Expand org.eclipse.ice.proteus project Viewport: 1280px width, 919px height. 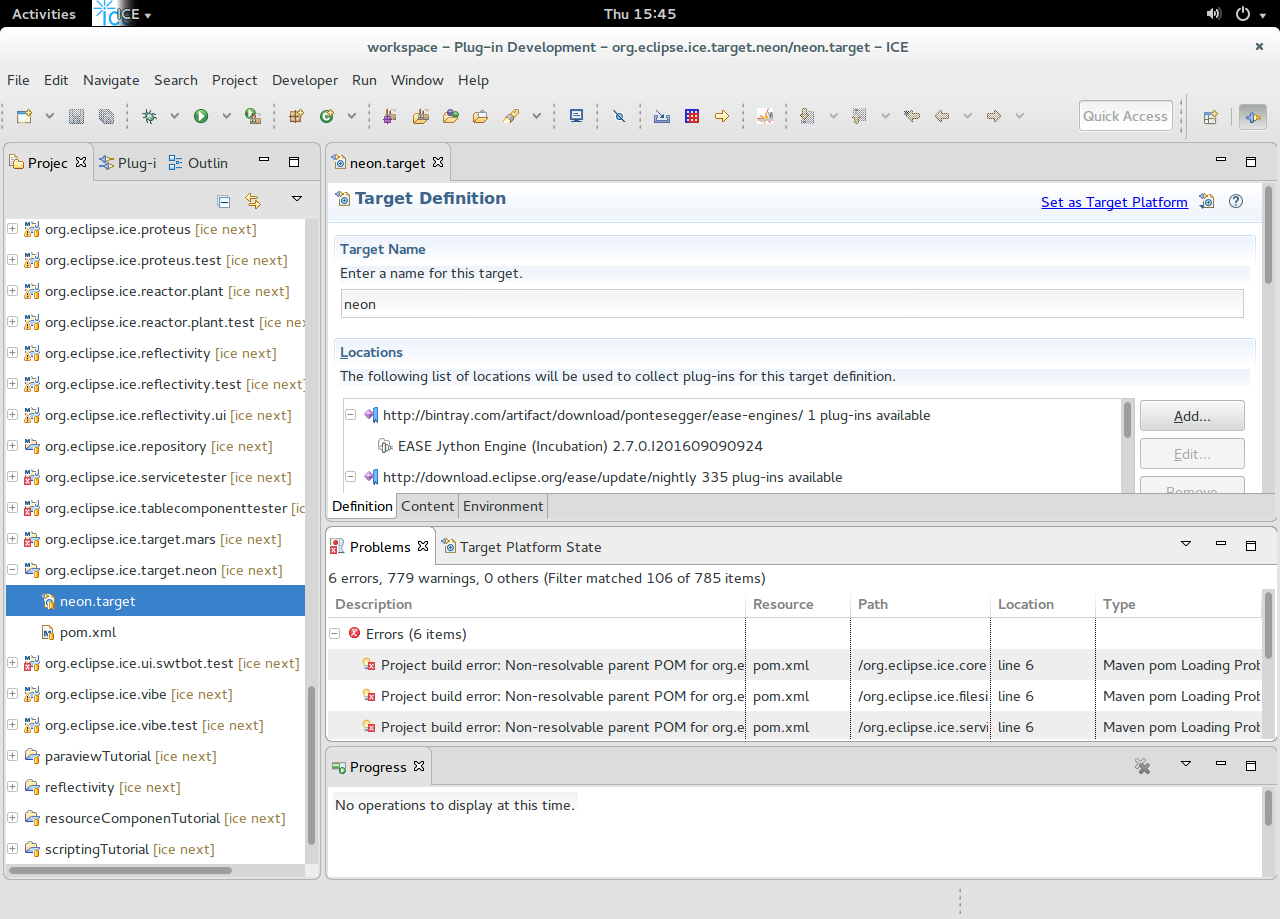click(12, 229)
